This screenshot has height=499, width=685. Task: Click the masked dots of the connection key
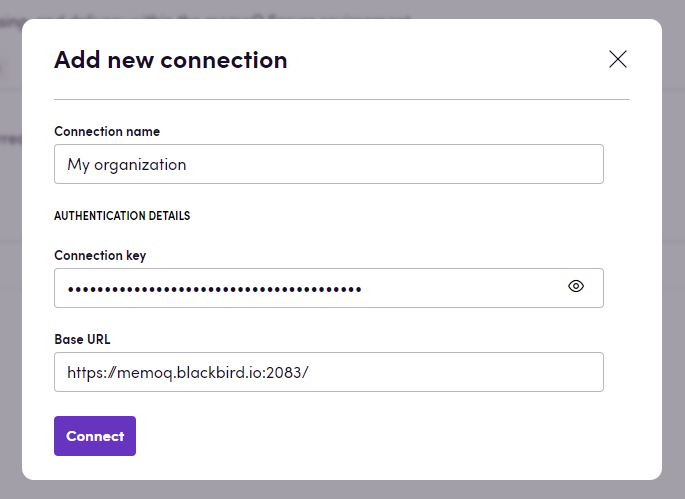coord(214,289)
